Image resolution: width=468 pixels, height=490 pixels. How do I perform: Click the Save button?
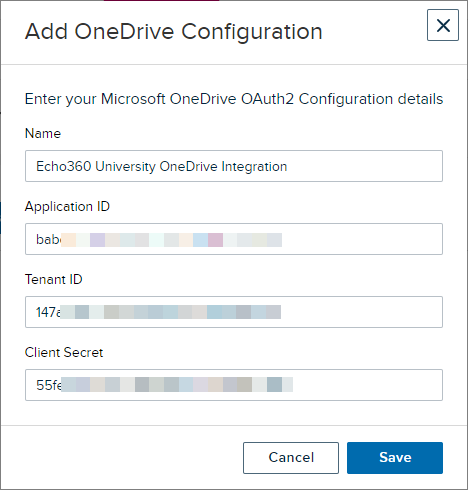tap(395, 458)
